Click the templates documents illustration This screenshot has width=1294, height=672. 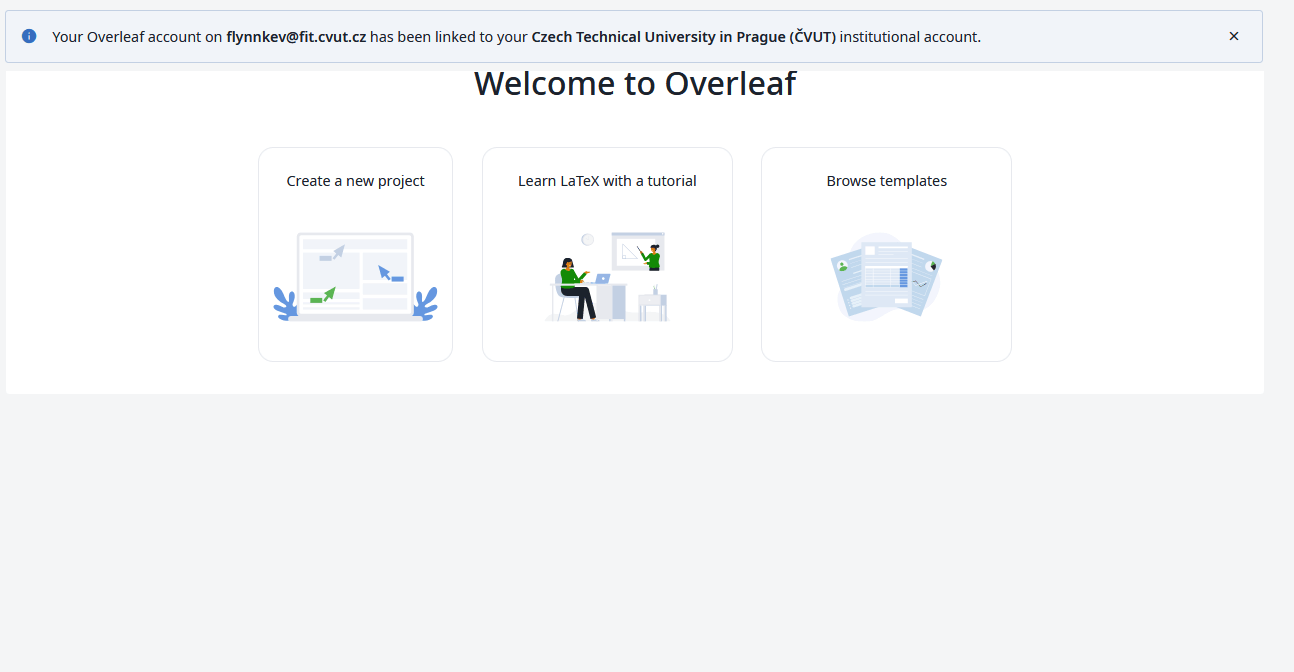(886, 277)
